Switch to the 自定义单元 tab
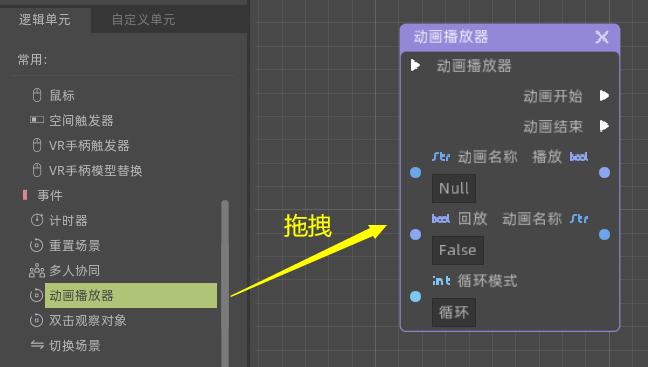Image resolution: width=648 pixels, height=367 pixels. coord(143,19)
